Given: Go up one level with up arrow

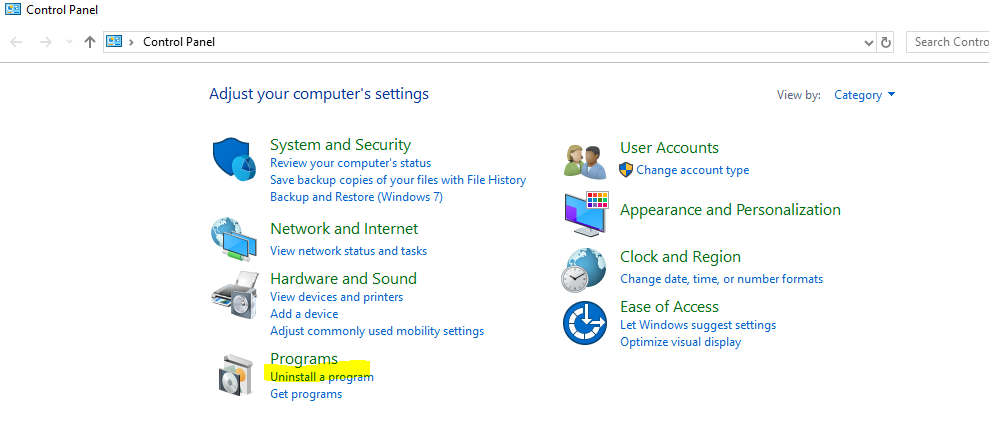Looking at the screenshot, I should (x=90, y=42).
